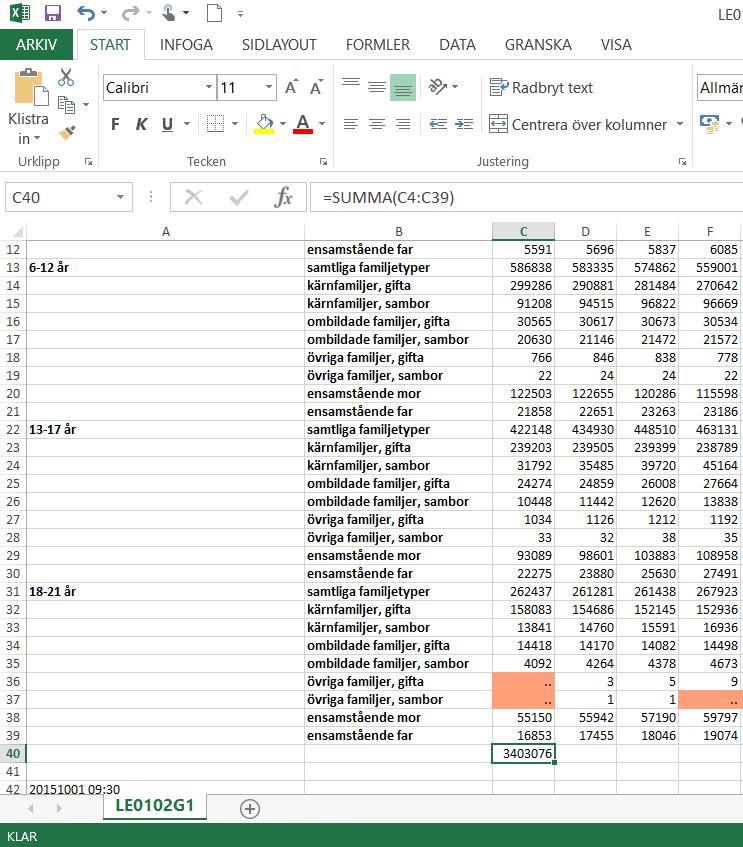The image size is (743, 847).
Task: Open the Urklipp clipboard dialog launcher
Action: 89,162
